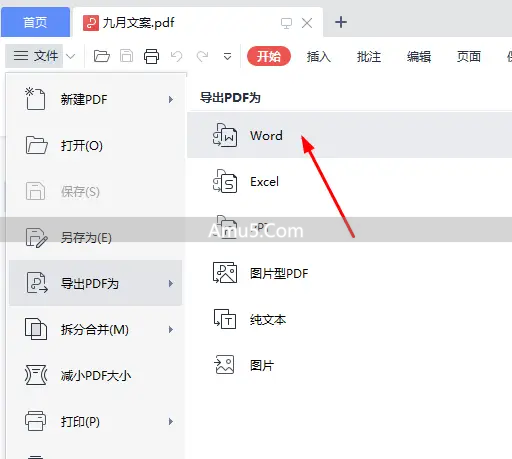Click the 拆分合并 overlapping pages icon

coord(36,329)
